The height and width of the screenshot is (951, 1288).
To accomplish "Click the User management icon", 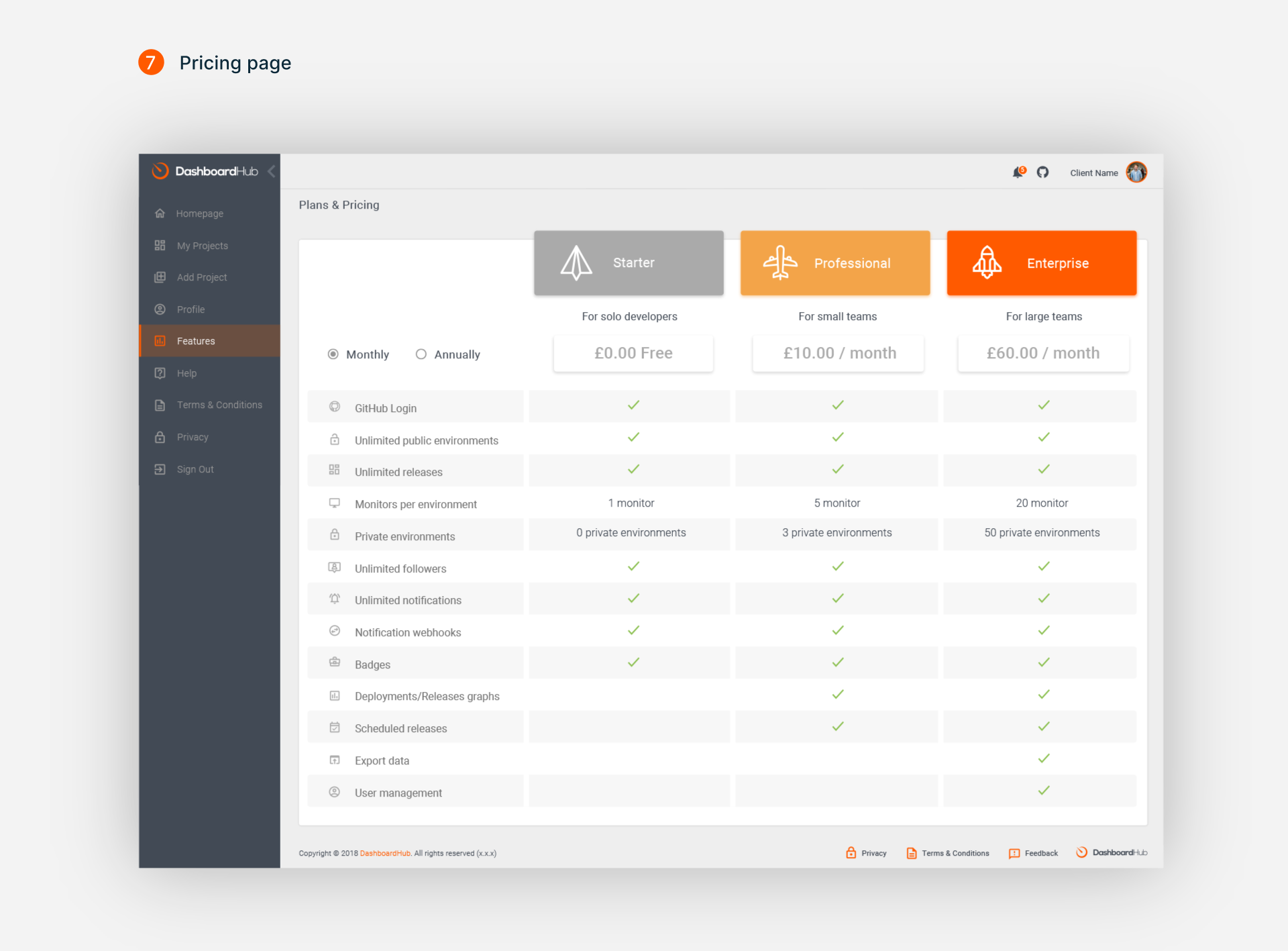I will 335,792.
